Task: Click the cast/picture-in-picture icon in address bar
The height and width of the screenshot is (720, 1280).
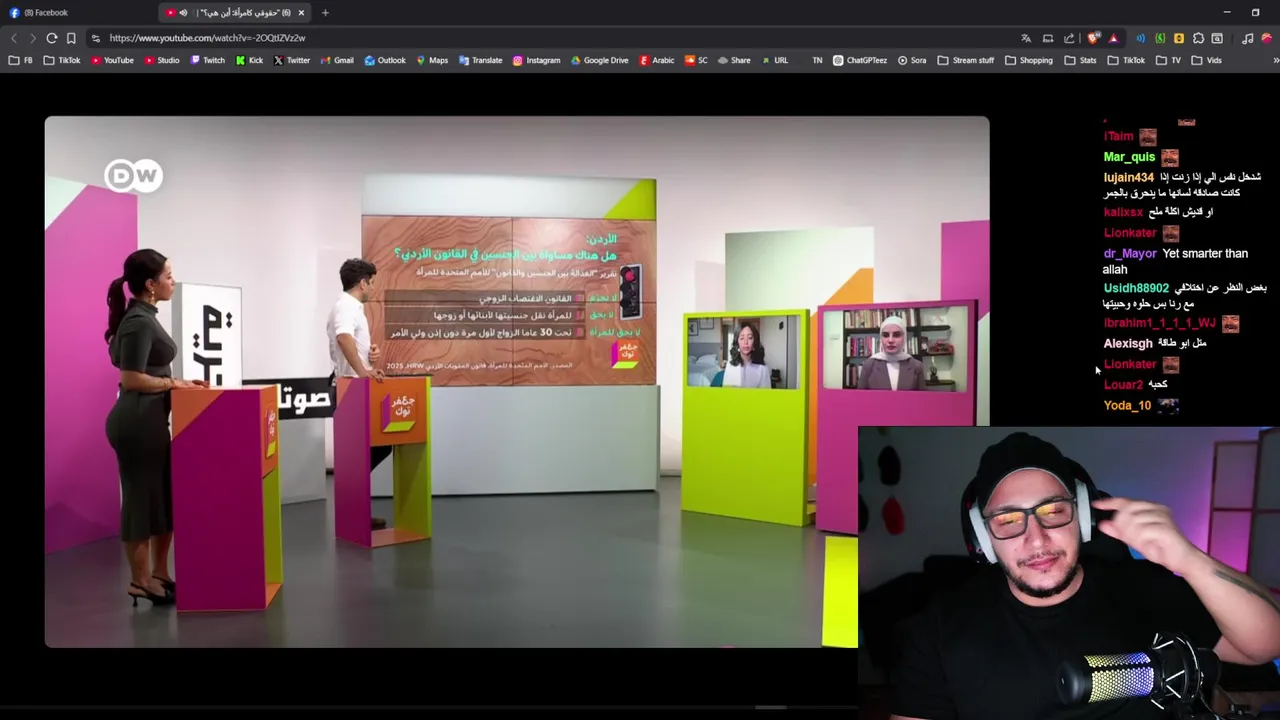Action: pyautogui.click(x=1048, y=38)
